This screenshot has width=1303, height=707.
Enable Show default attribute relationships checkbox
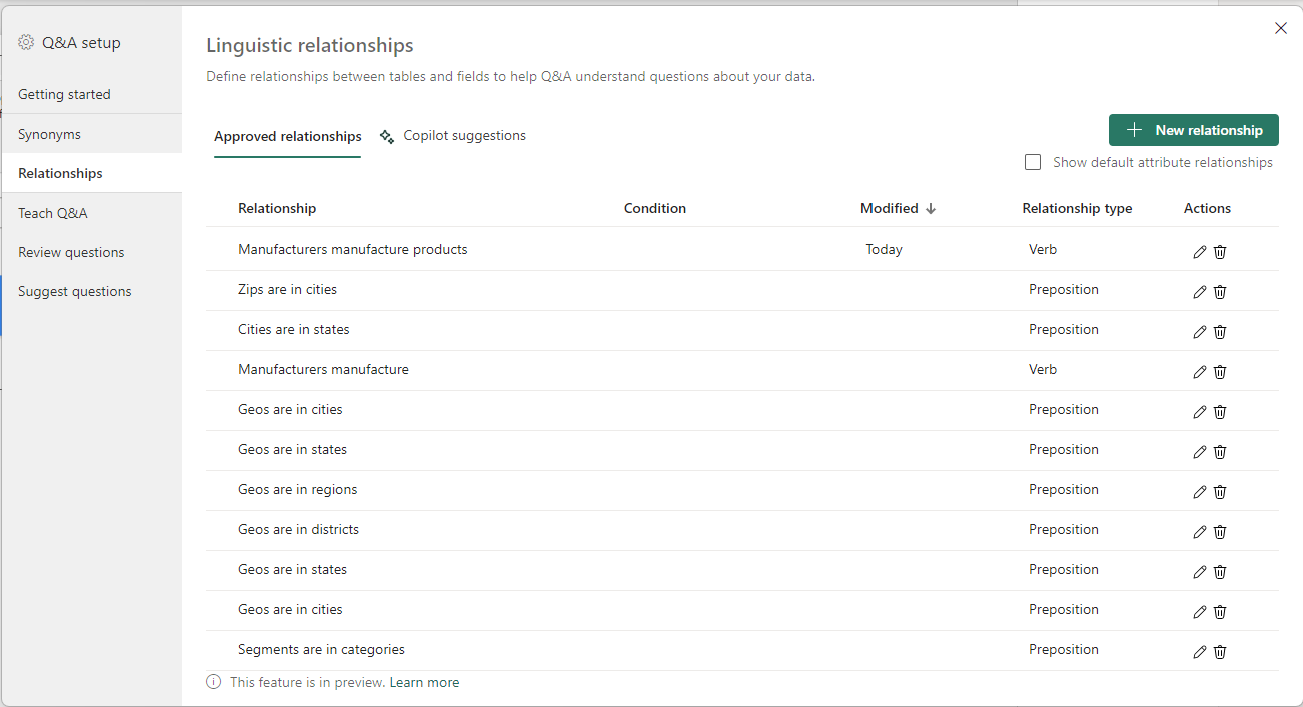pos(1033,162)
